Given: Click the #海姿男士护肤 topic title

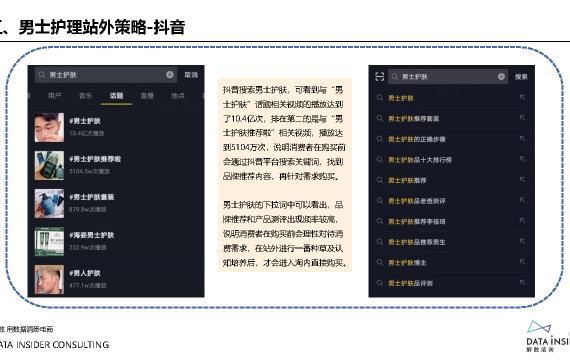Looking at the screenshot, I should pyautogui.click(x=92, y=235).
